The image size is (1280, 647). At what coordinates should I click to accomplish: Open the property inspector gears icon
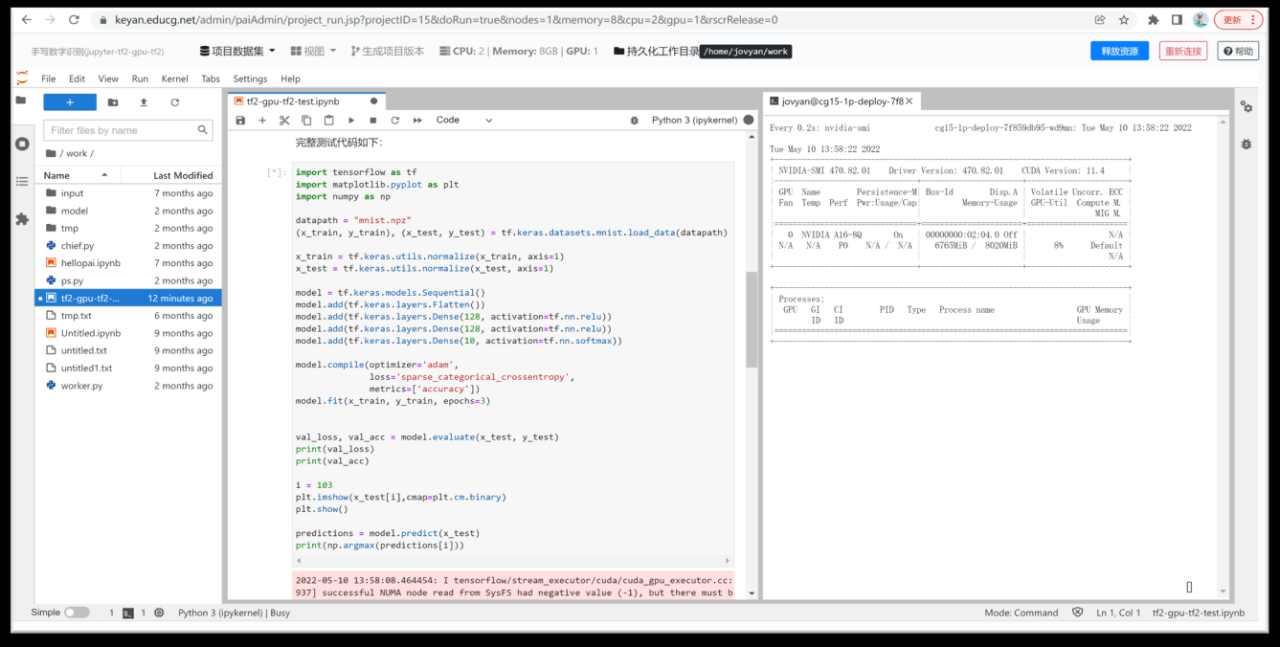click(x=1246, y=107)
